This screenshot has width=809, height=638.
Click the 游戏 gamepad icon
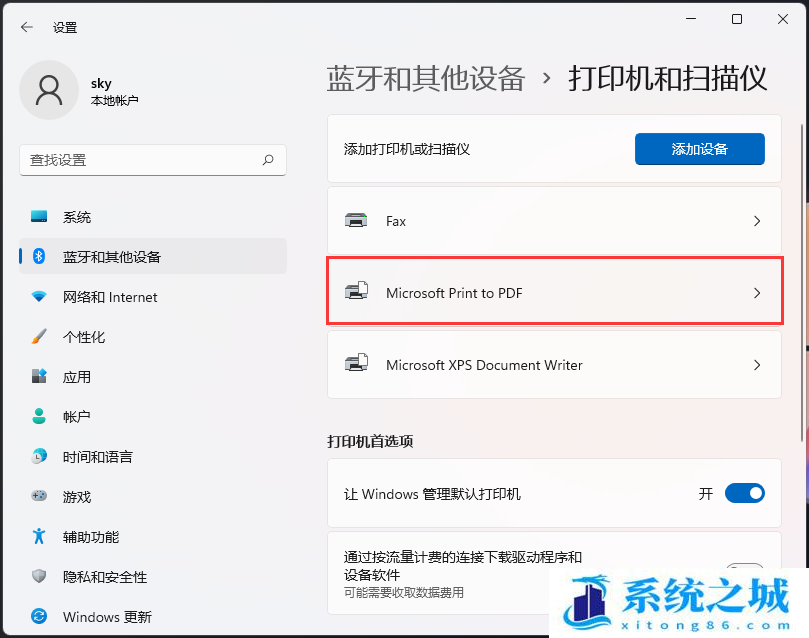click(x=39, y=496)
